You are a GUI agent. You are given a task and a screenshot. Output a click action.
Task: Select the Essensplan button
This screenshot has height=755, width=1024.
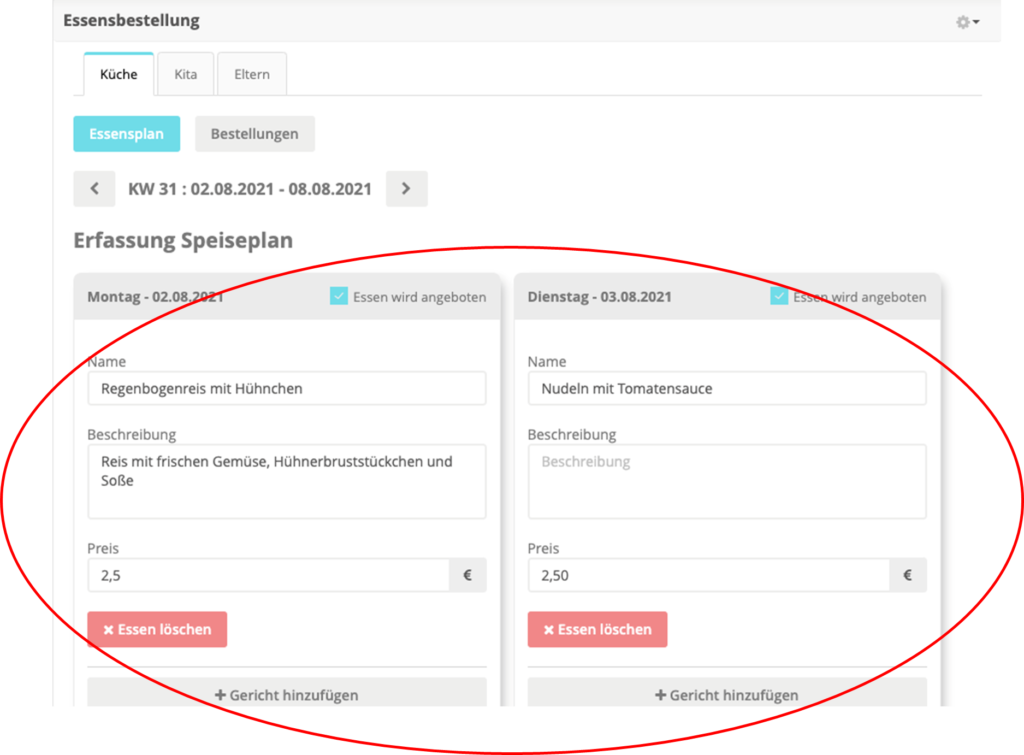[127, 134]
